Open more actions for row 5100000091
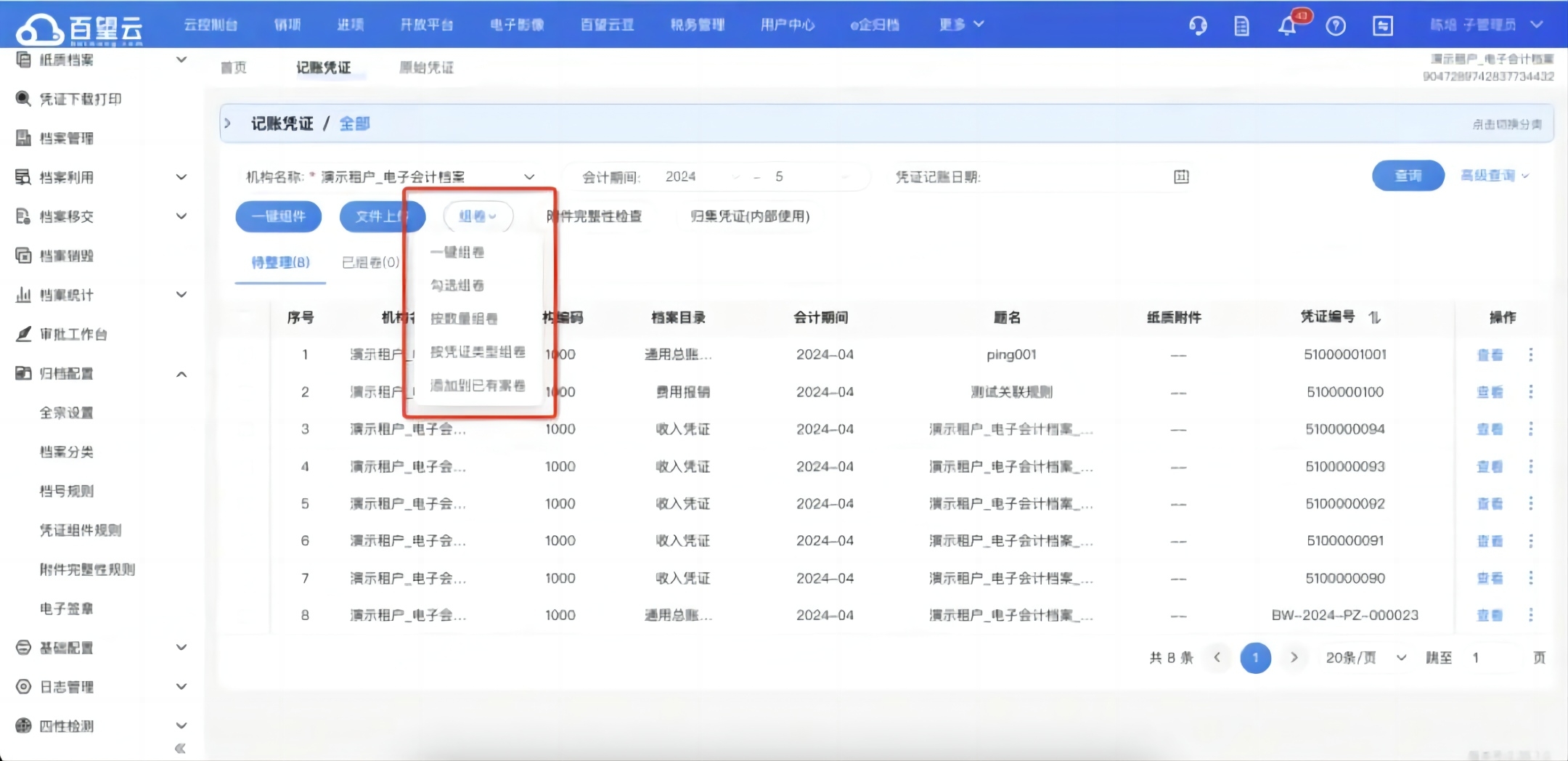The image size is (1568, 761). pos(1530,541)
